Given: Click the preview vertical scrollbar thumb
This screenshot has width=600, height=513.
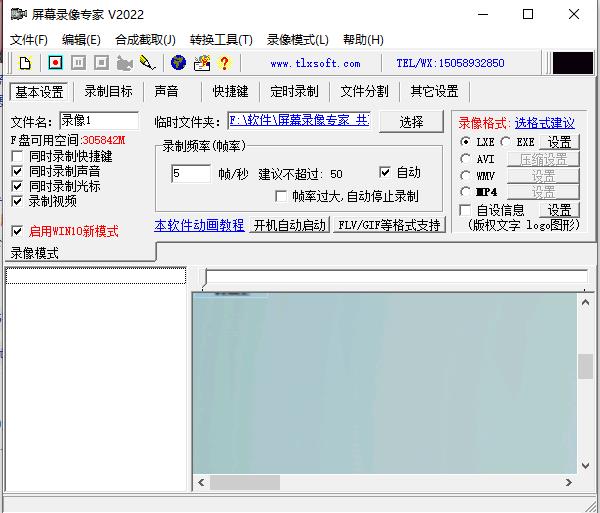Looking at the screenshot, I should coord(585,366).
